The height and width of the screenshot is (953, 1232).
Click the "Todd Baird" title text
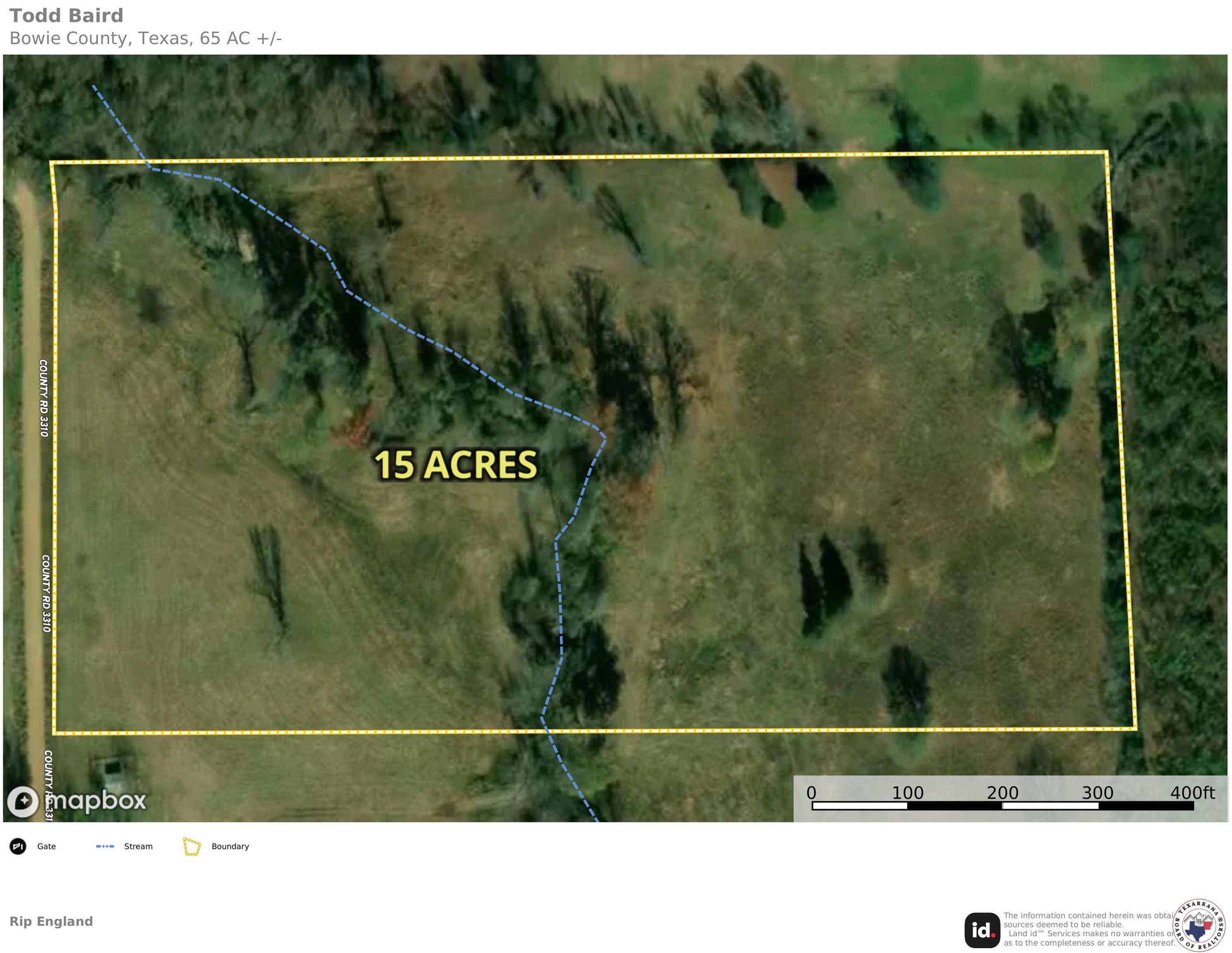(67, 15)
